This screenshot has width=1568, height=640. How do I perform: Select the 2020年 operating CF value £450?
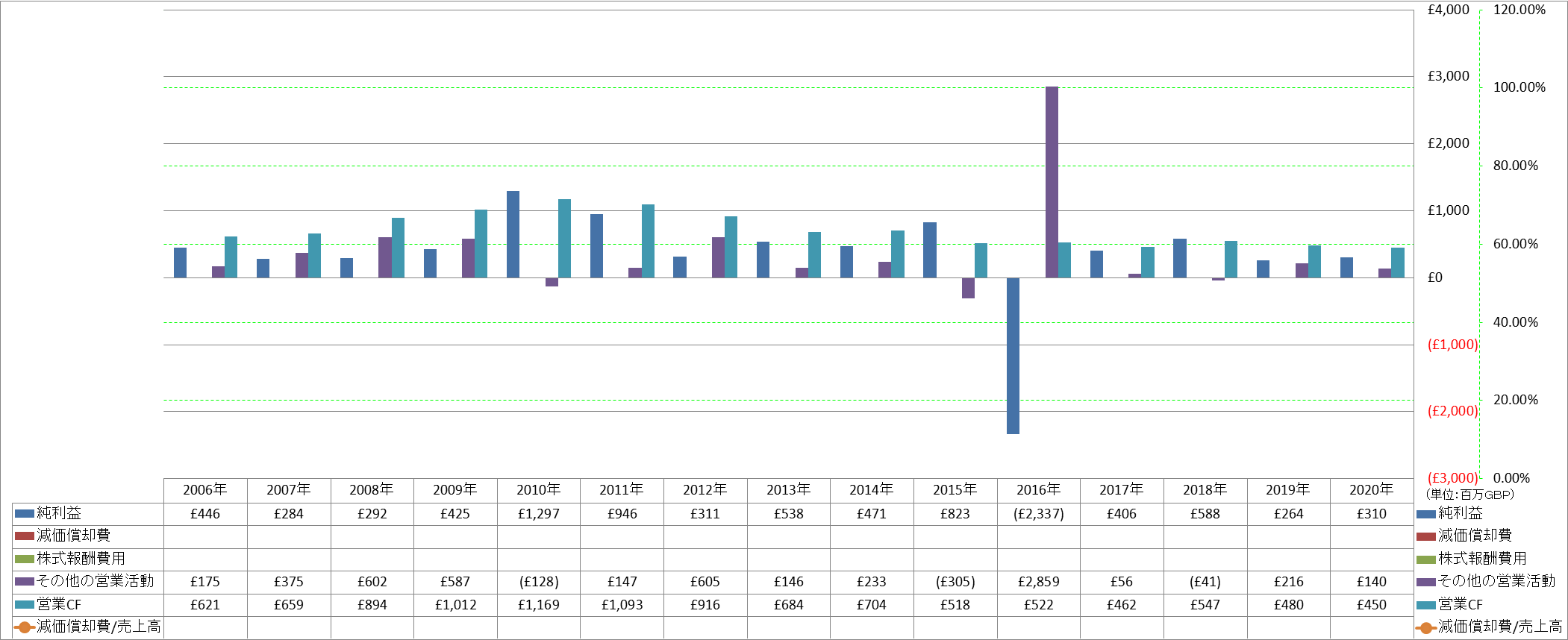(1372, 605)
